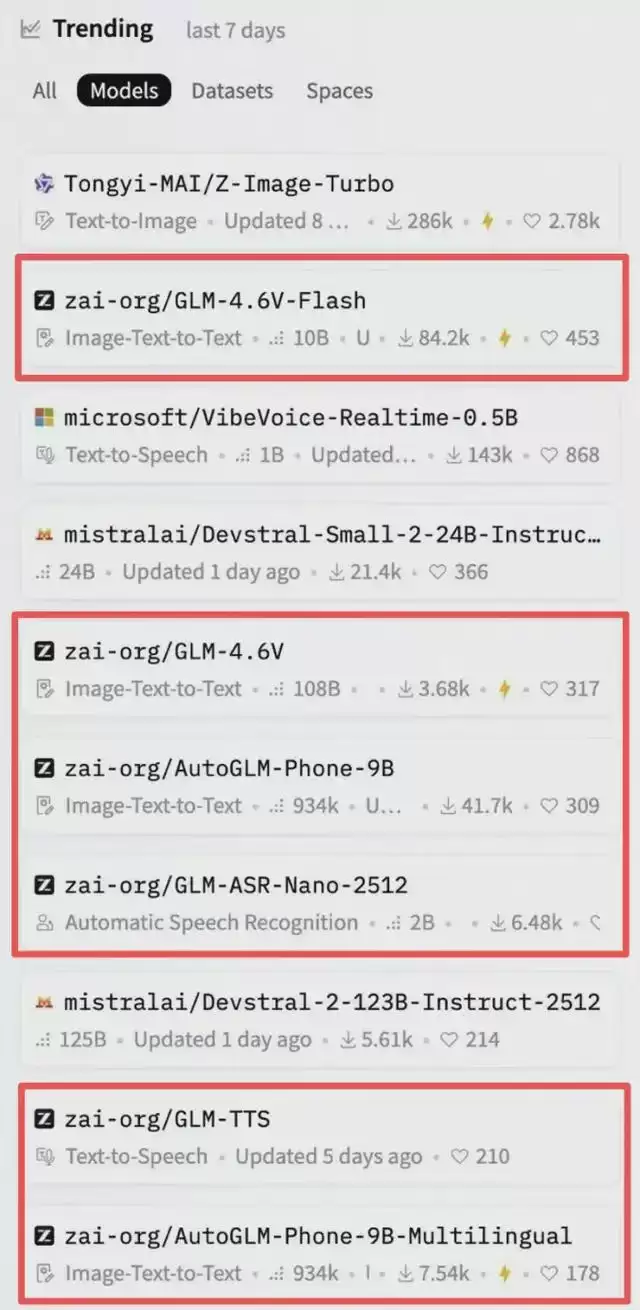
Task: Click the lightning bolt icon on Z-Image-Turbo
Action: point(488,221)
